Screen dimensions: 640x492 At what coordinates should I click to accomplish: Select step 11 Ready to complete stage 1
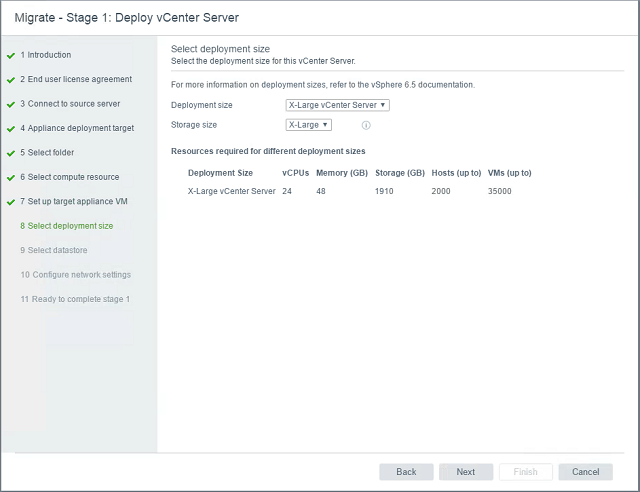76,299
